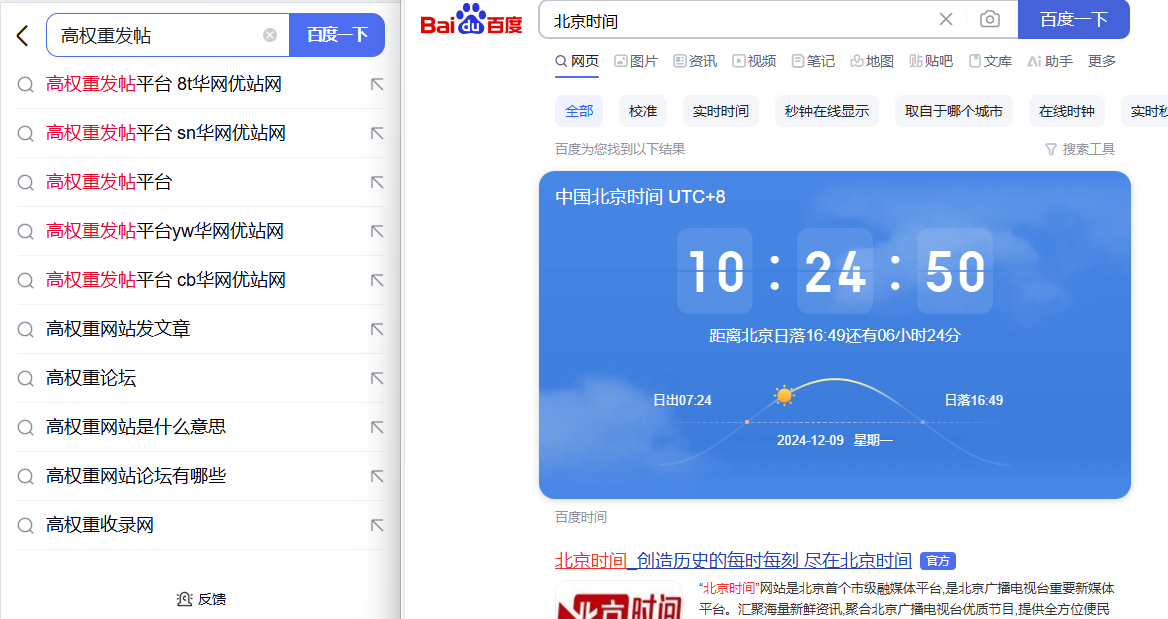Select the 在线时钟 filter chip
The width and height of the screenshot is (1168, 619).
click(x=1066, y=111)
